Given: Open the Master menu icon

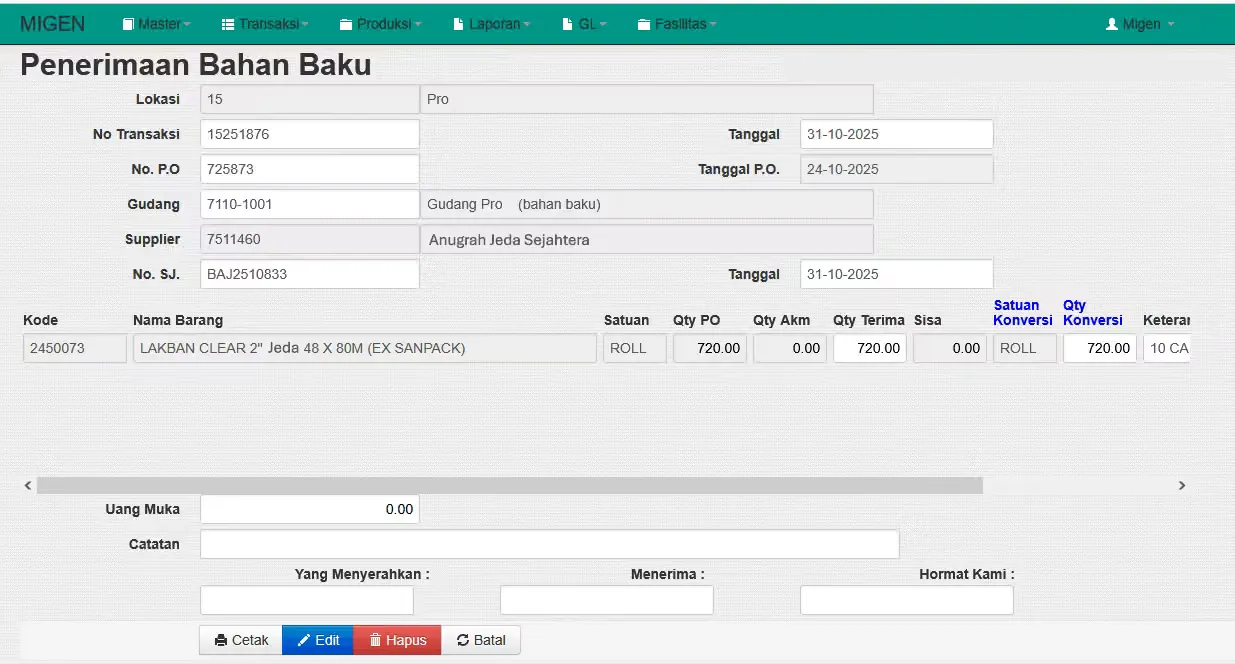Looking at the screenshot, I should (128, 24).
